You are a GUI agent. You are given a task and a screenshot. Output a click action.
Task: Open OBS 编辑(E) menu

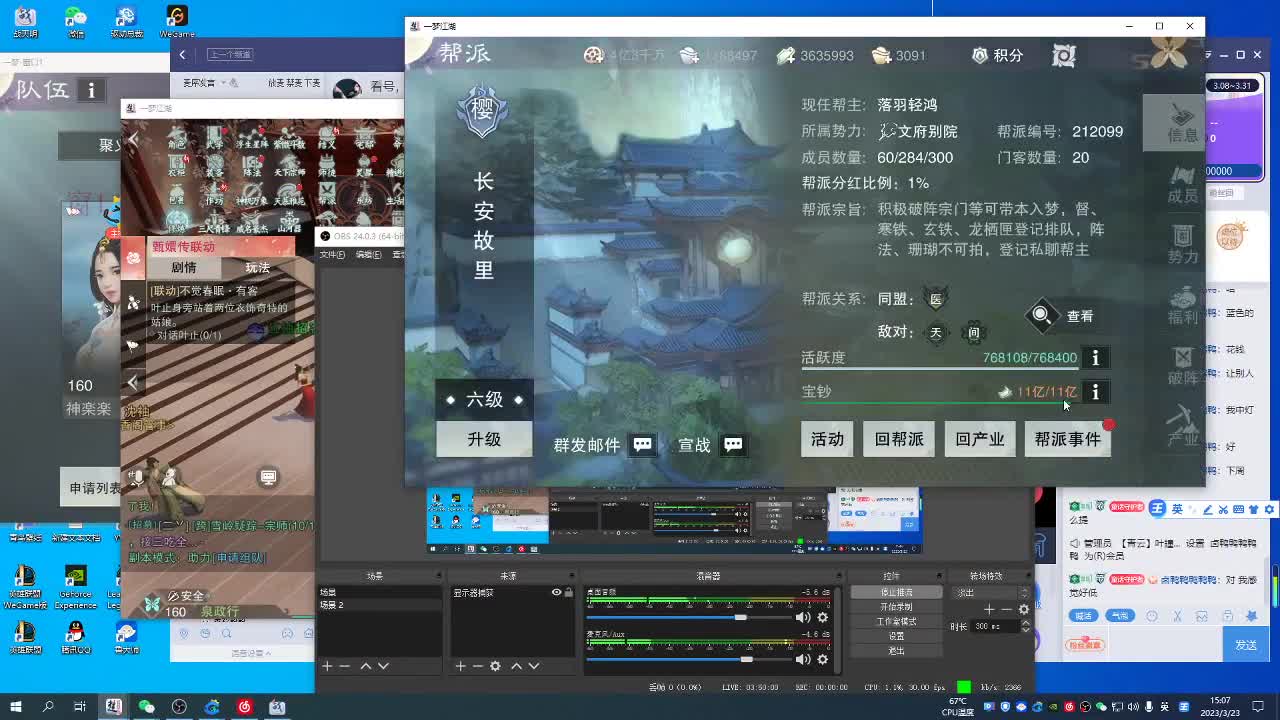369,255
